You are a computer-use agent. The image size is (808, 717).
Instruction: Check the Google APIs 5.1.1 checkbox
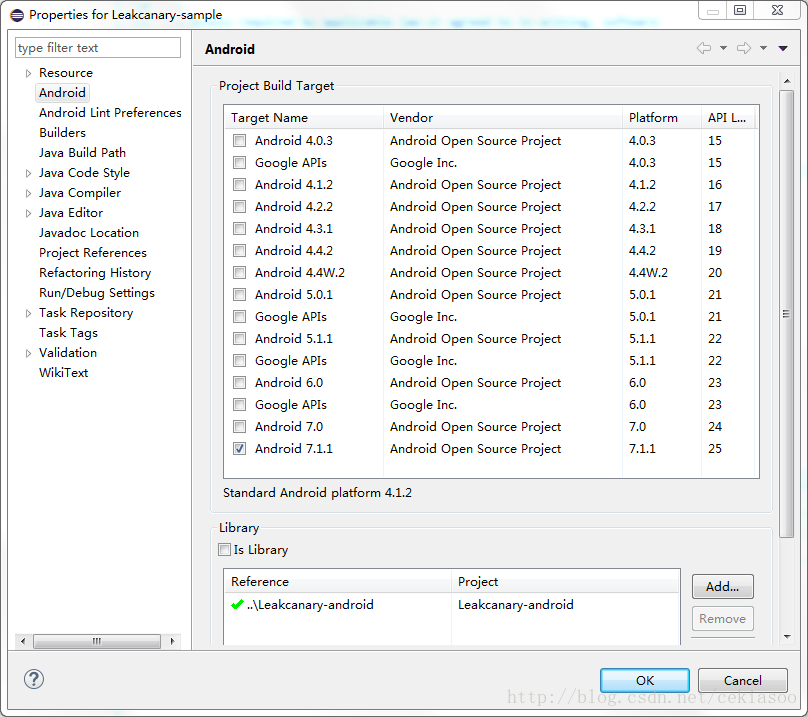click(x=239, y=361)
